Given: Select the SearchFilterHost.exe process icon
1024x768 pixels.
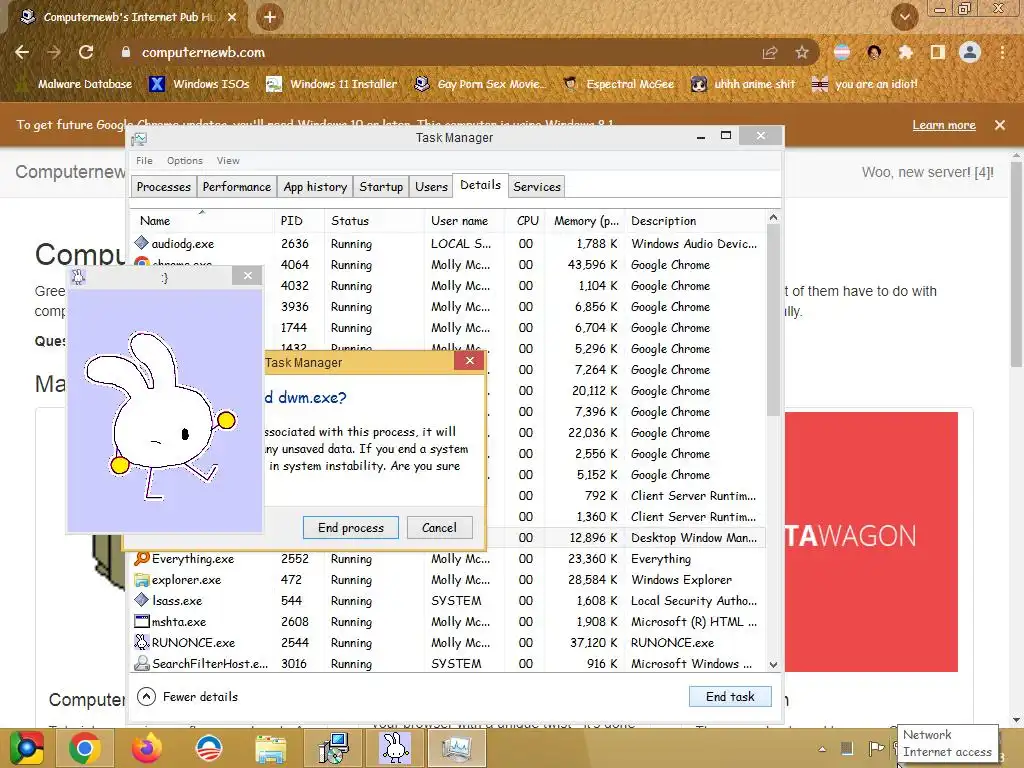Looking at the screenshot, I should (x=142, y=664).
